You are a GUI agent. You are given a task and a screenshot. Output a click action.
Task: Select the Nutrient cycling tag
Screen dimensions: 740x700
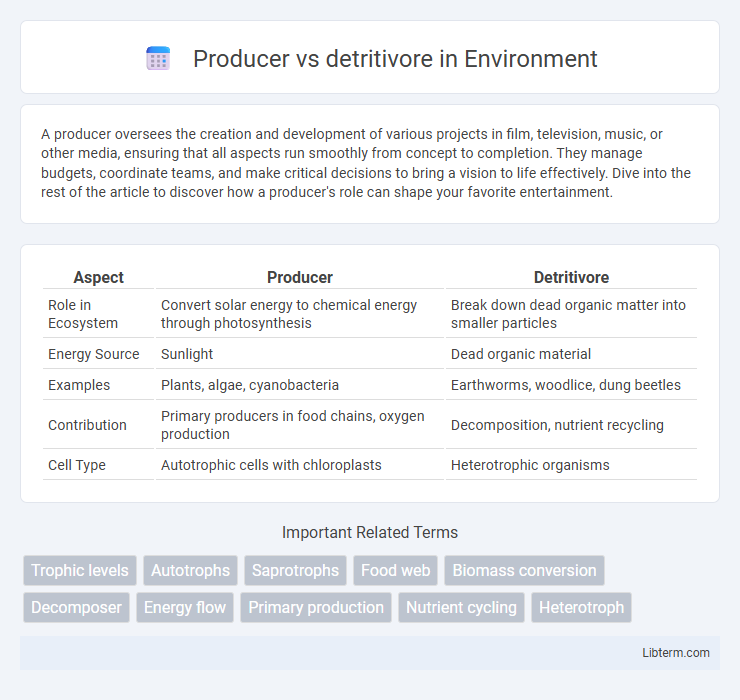click(x=462, y=607)
